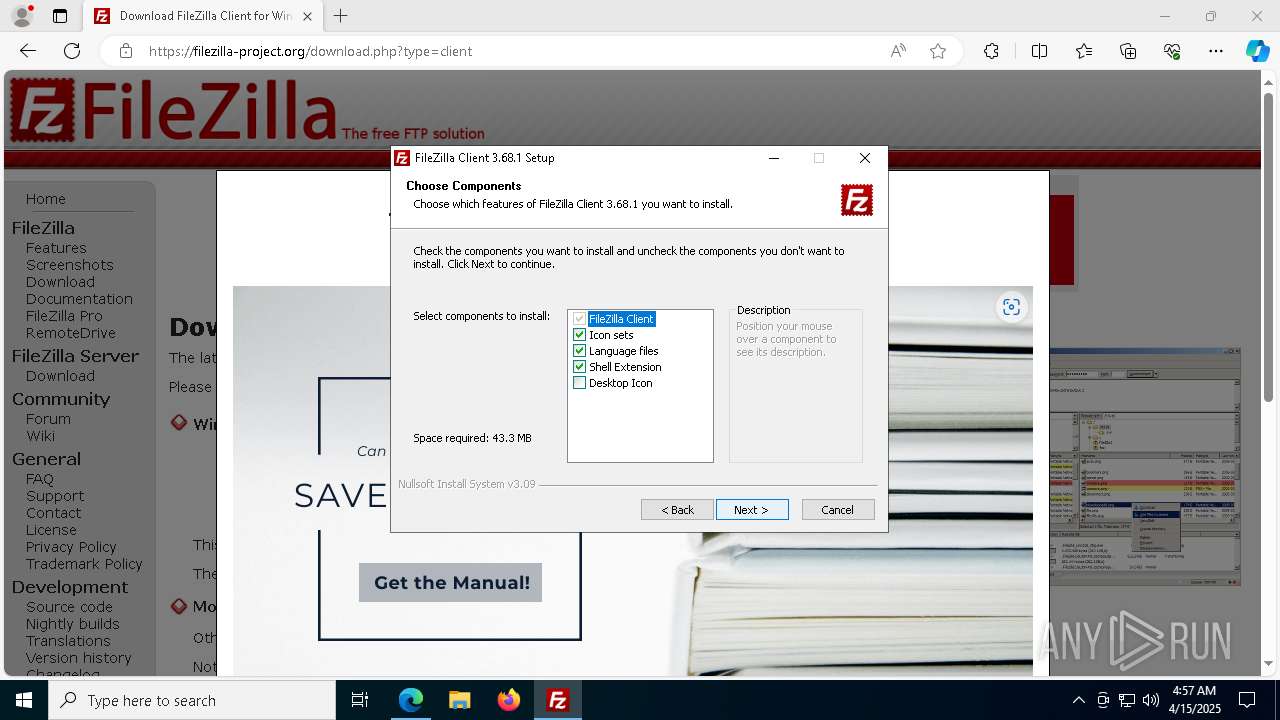
Task: Click the taskbar search box
Action: (x=192, y=700)
